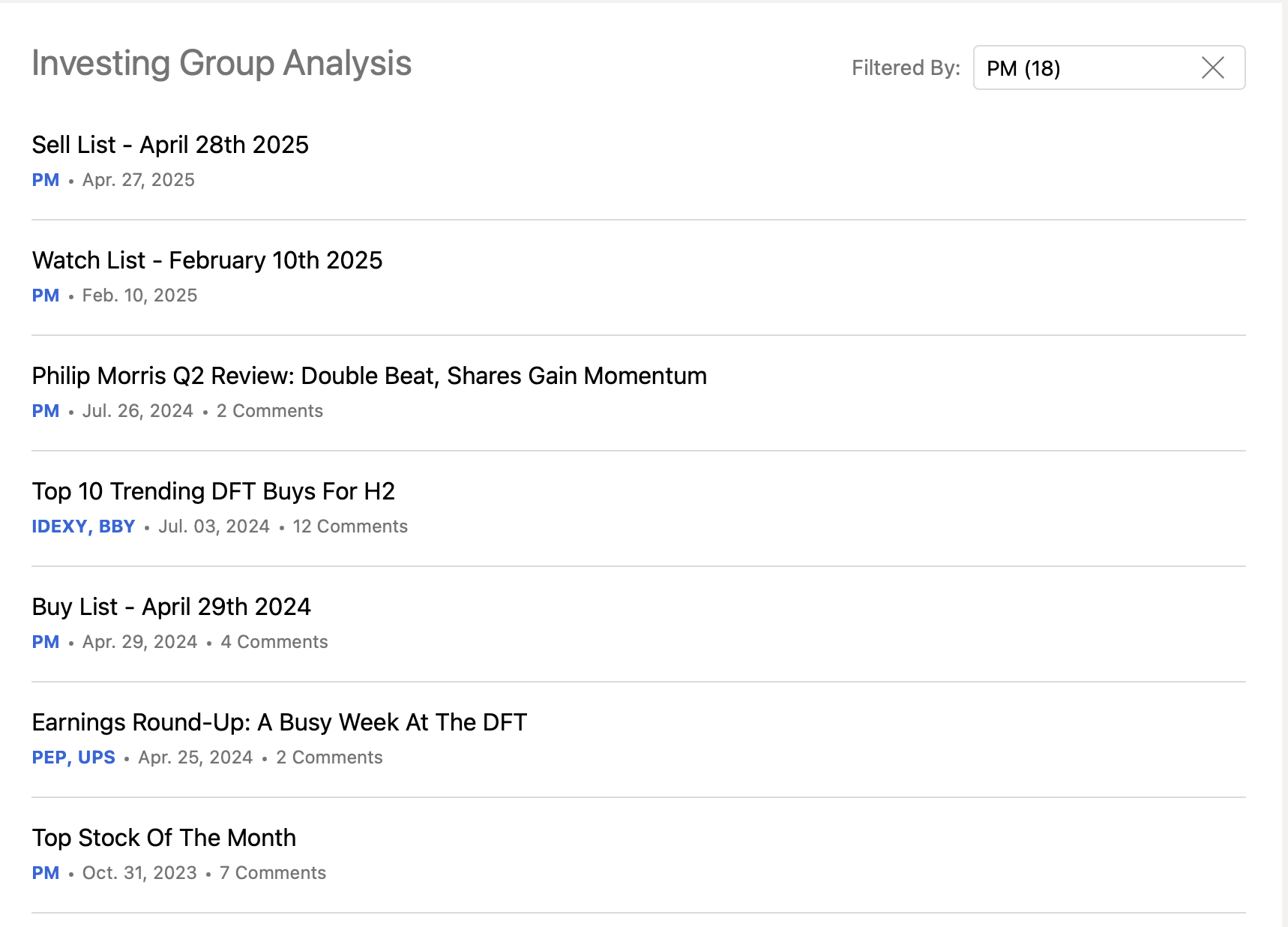View the 4 Comments on Buy List April 29th

pos(274,641)
